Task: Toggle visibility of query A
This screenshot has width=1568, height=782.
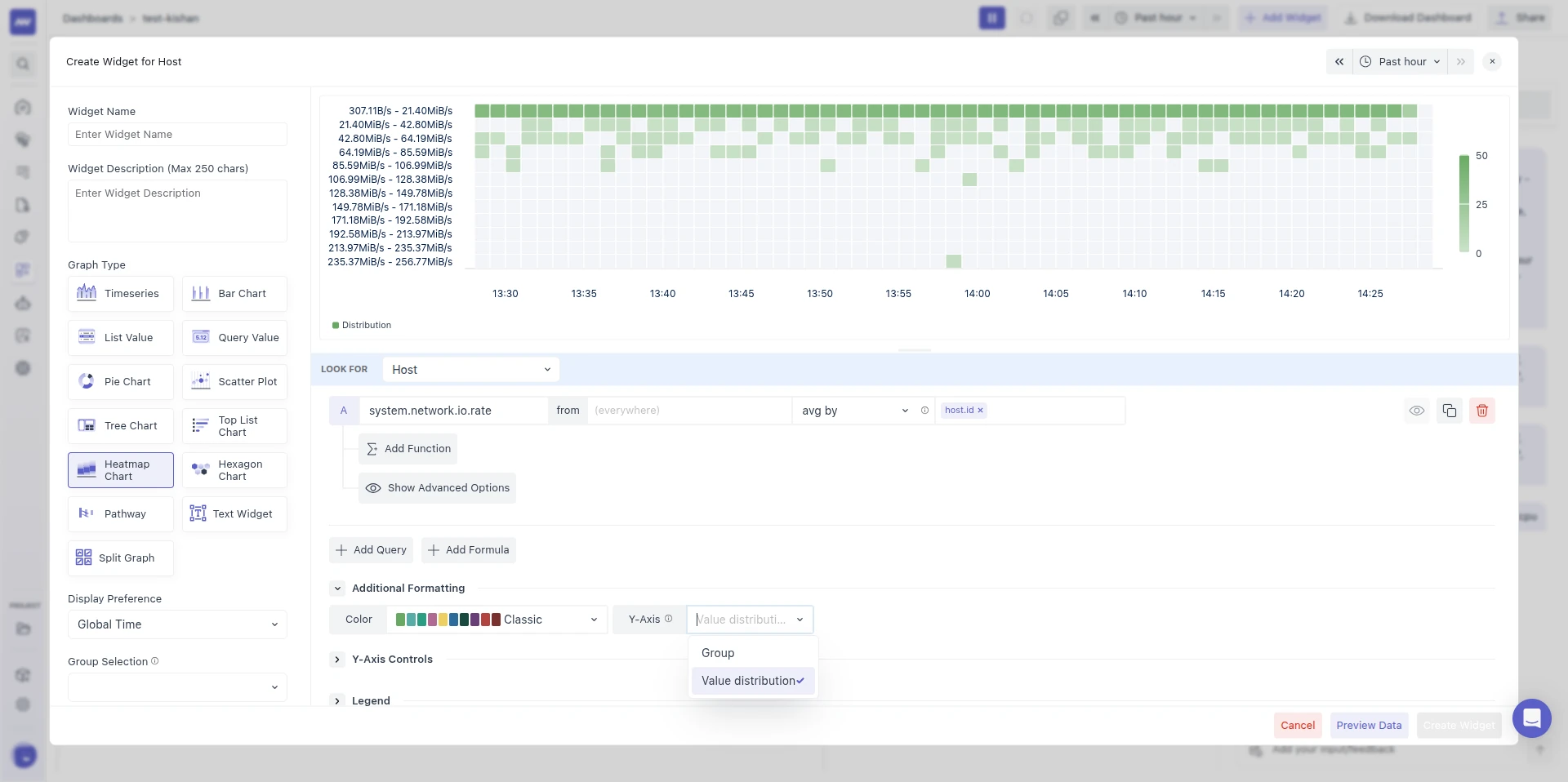Action: [x=1417, y=411]
